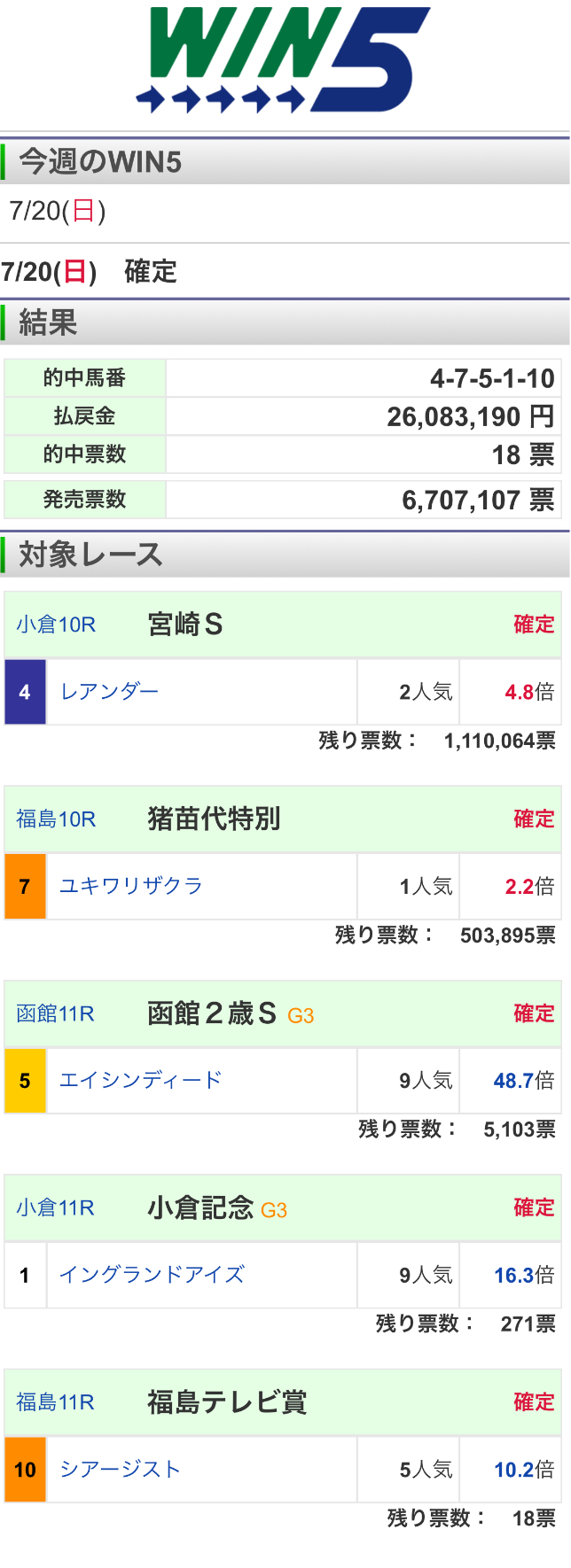Select the 7/20(日) date tab

tap(58, 211)
